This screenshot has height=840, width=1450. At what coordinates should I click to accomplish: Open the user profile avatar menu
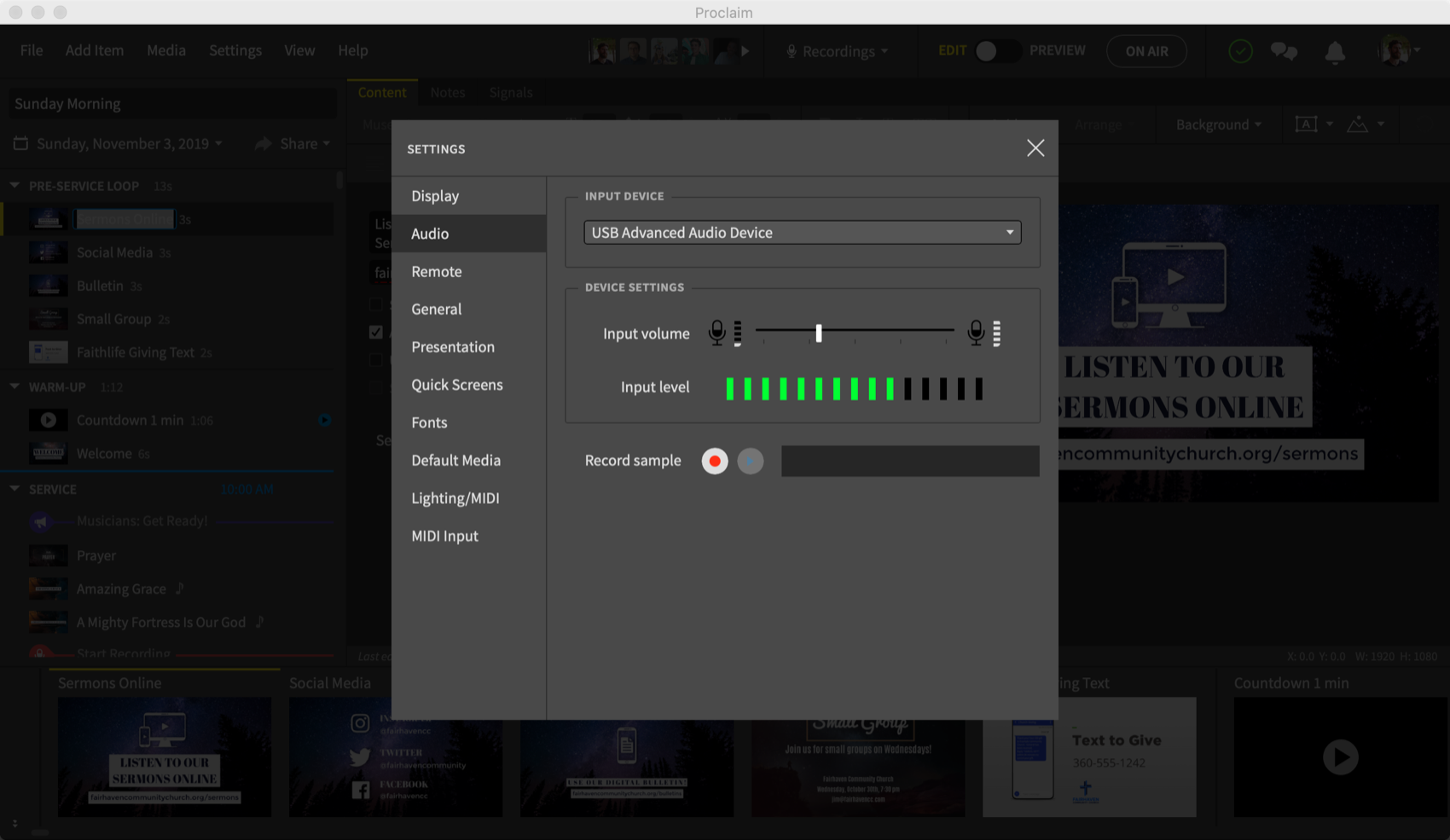point(1399,51)
